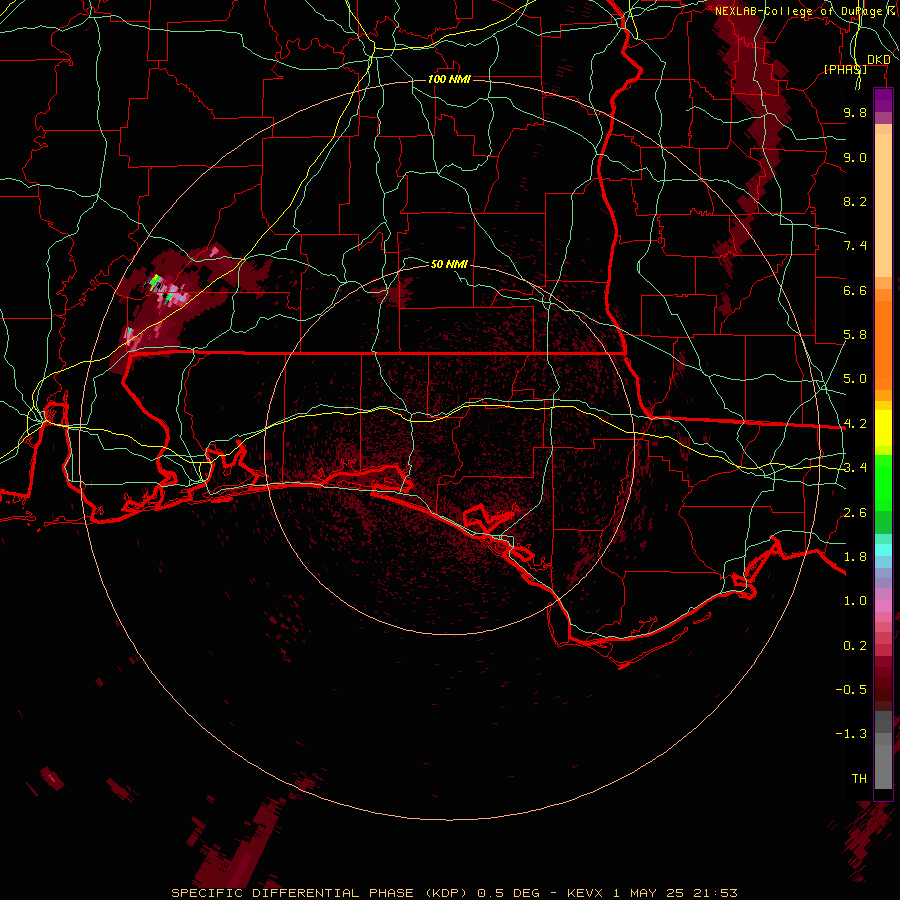Click the 8.2 value on color scale

click(855, 201)
